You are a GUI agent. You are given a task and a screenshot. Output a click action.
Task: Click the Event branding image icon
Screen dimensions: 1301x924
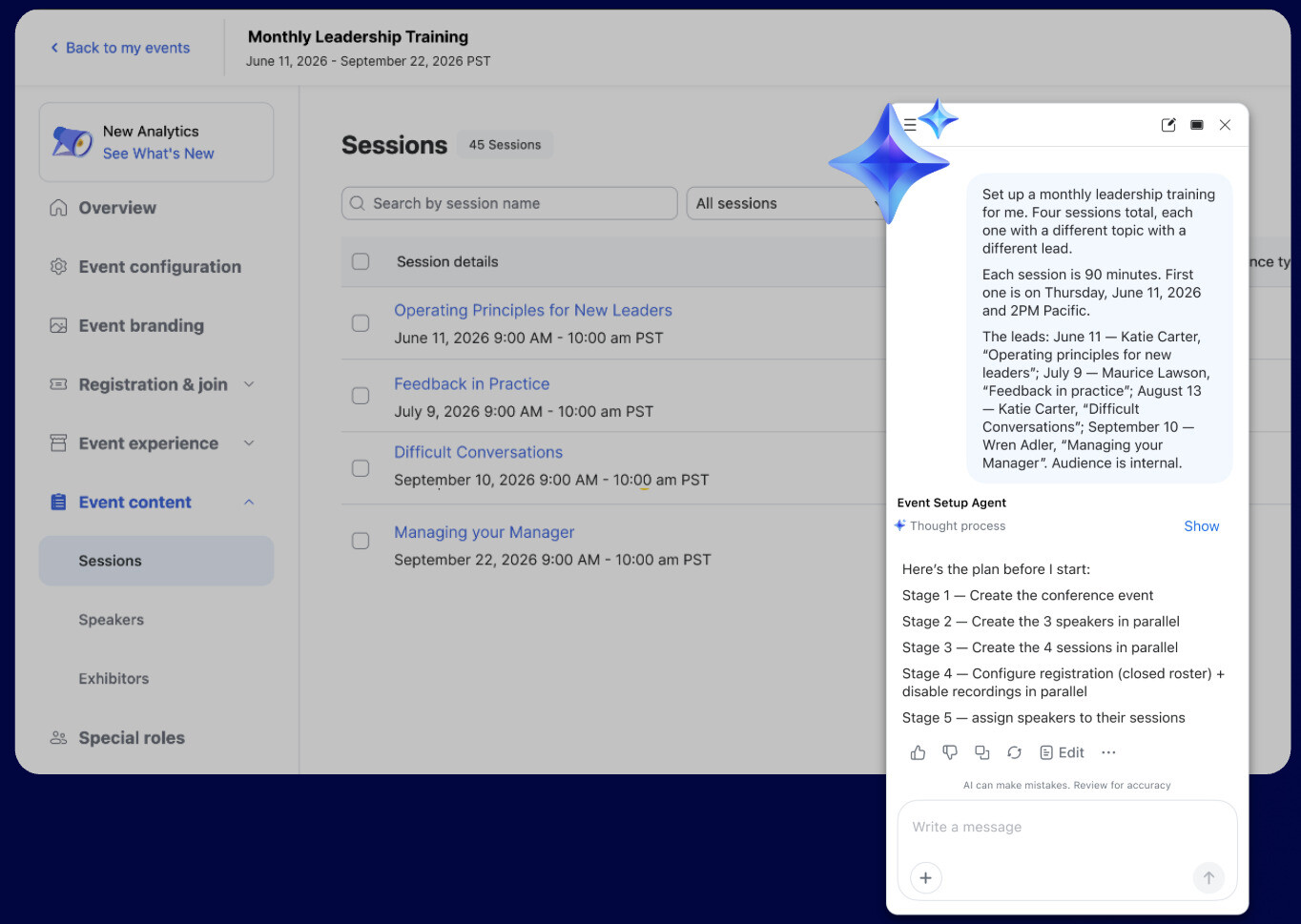(58, 326)
